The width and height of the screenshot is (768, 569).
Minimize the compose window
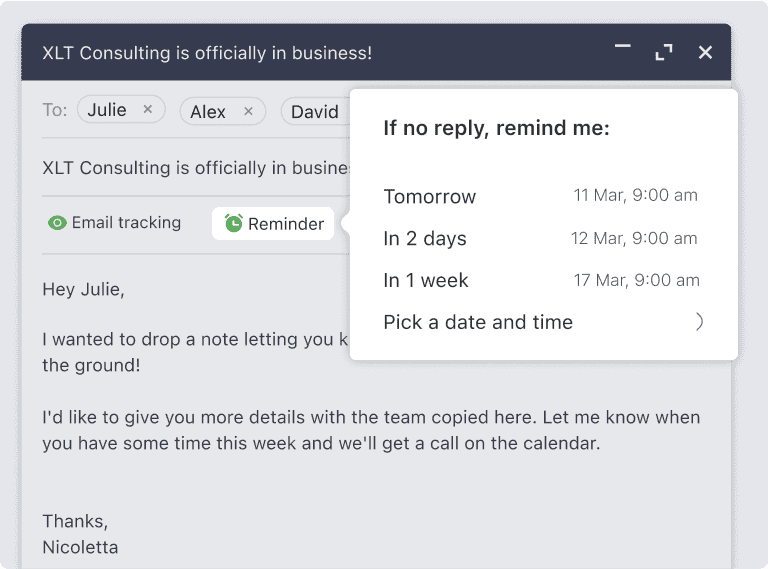click(623, 47)
